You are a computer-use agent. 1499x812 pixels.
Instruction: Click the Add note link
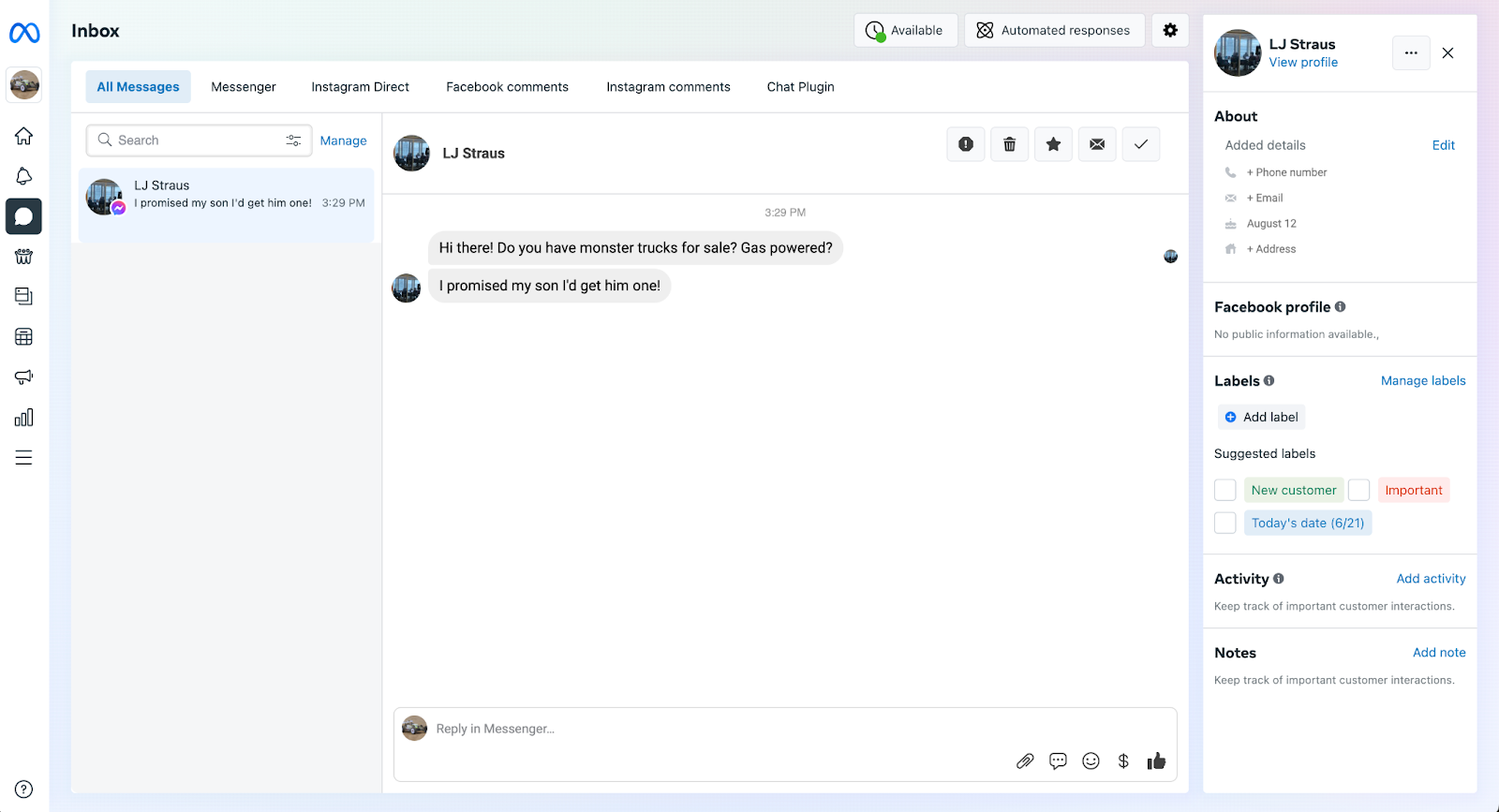tap(1440, 653)
